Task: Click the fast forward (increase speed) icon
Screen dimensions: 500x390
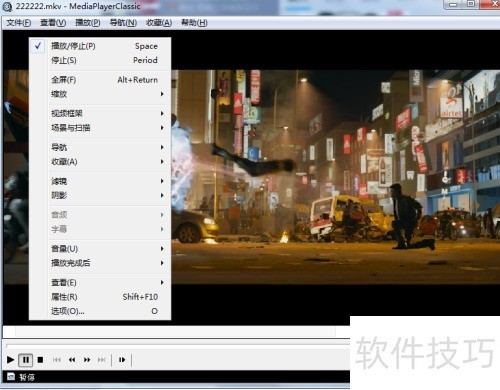Action: coord(87,360)
